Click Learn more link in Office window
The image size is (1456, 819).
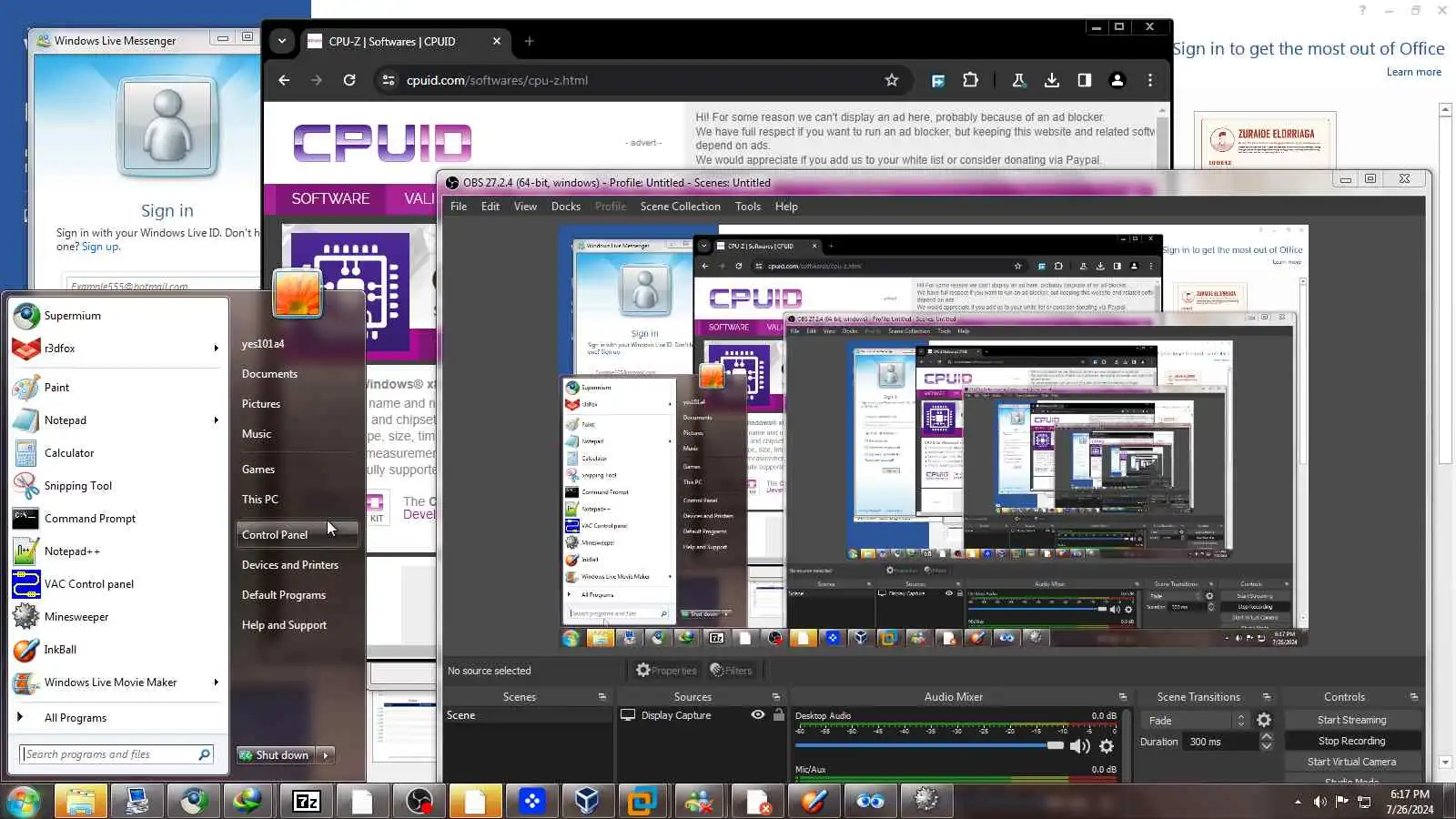[1414, 72]
